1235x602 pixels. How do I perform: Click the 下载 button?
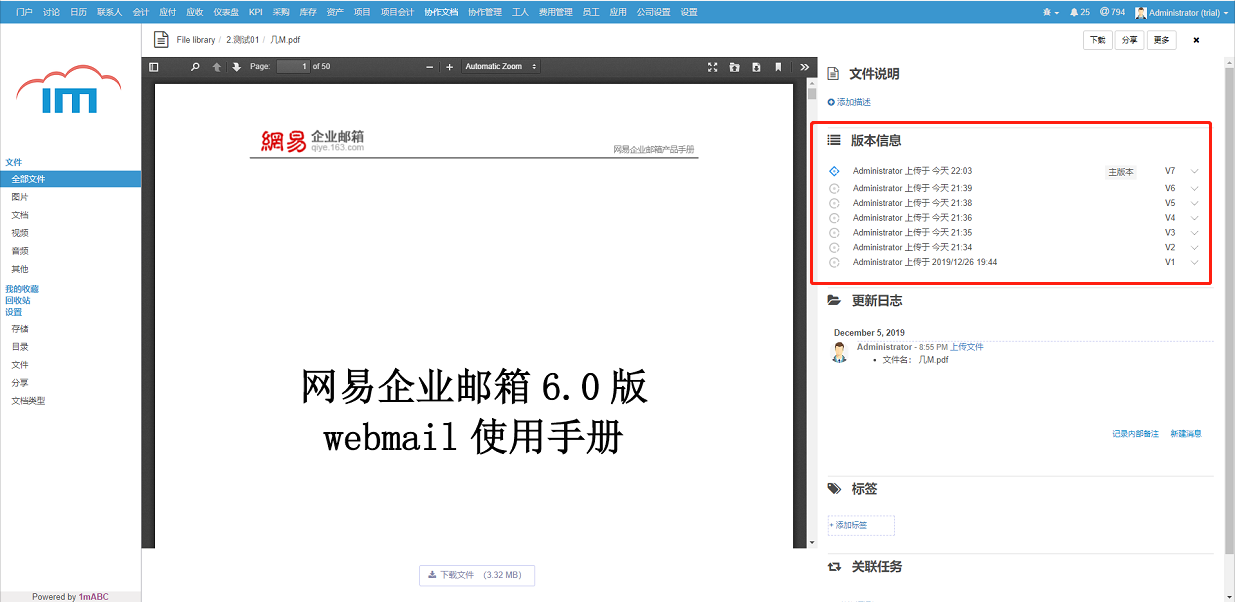click(1097, 40)
